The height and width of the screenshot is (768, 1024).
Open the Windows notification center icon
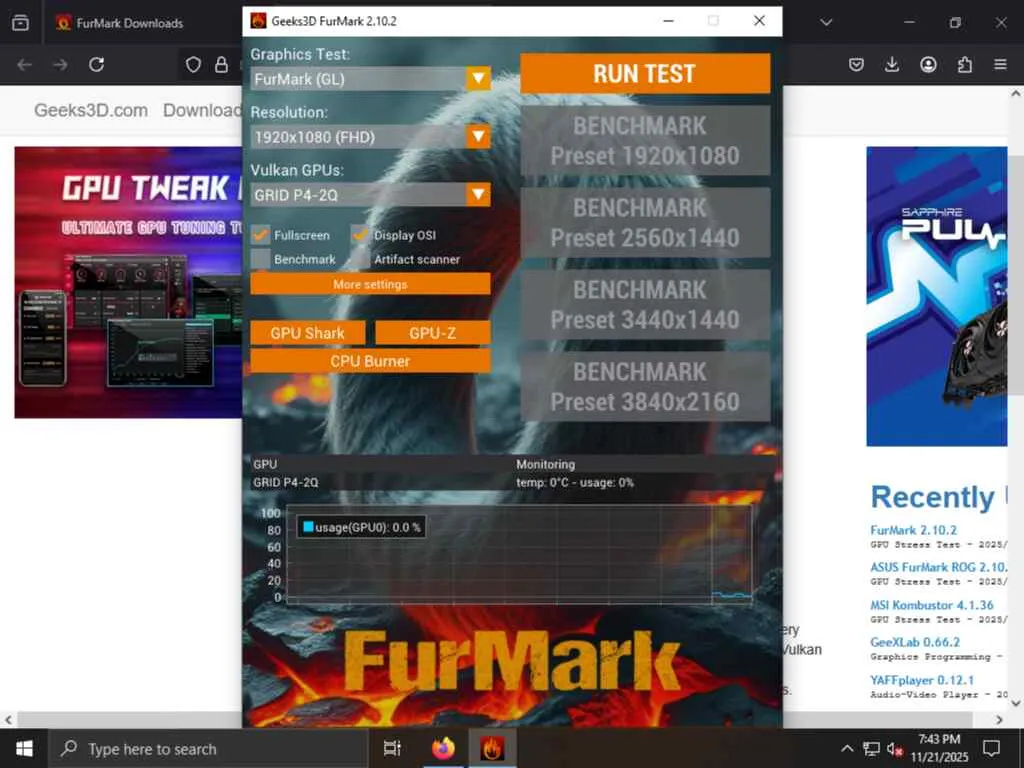991,748
